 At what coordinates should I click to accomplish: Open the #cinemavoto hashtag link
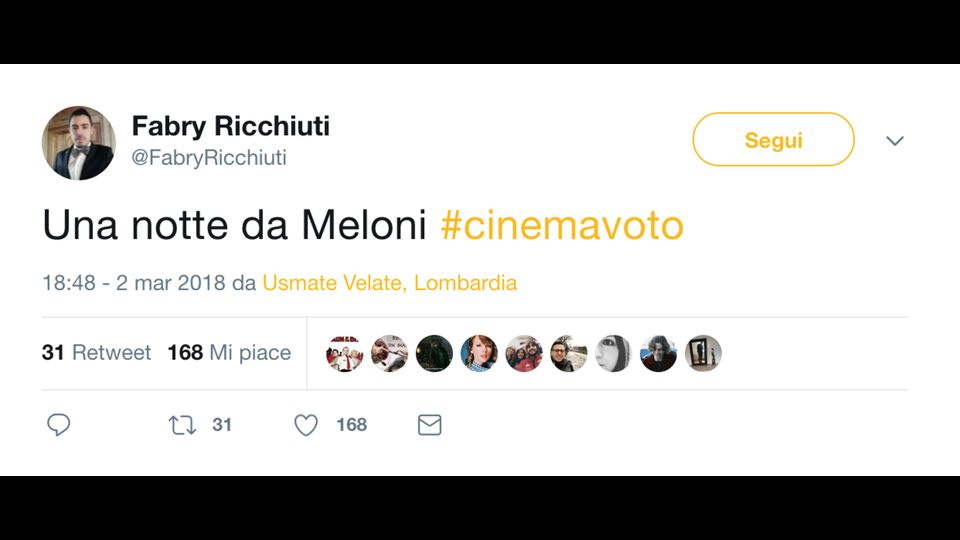562,226
